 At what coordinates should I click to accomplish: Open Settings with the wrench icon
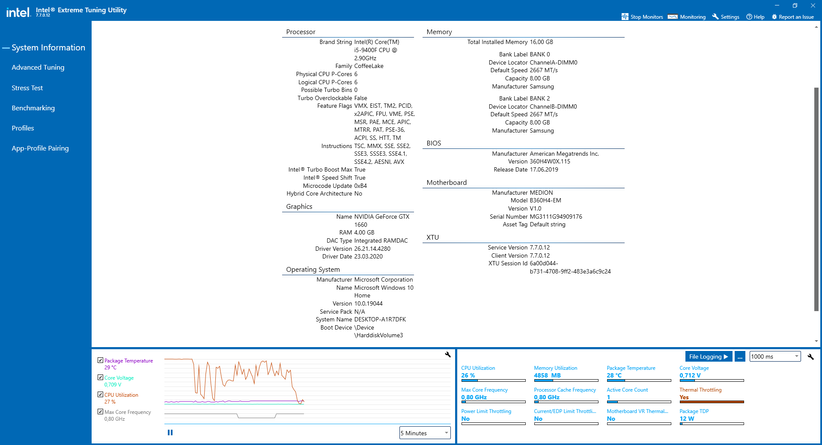tap(715, 17)
